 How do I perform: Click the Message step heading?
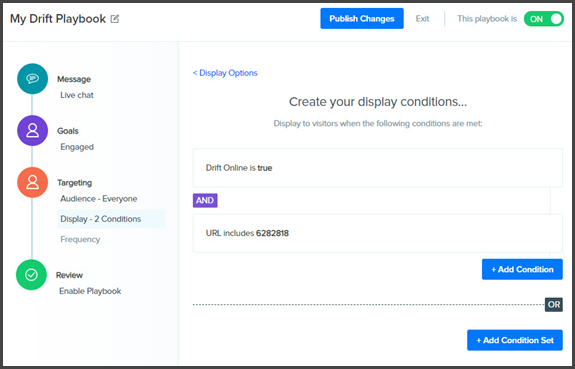point(74,79)
